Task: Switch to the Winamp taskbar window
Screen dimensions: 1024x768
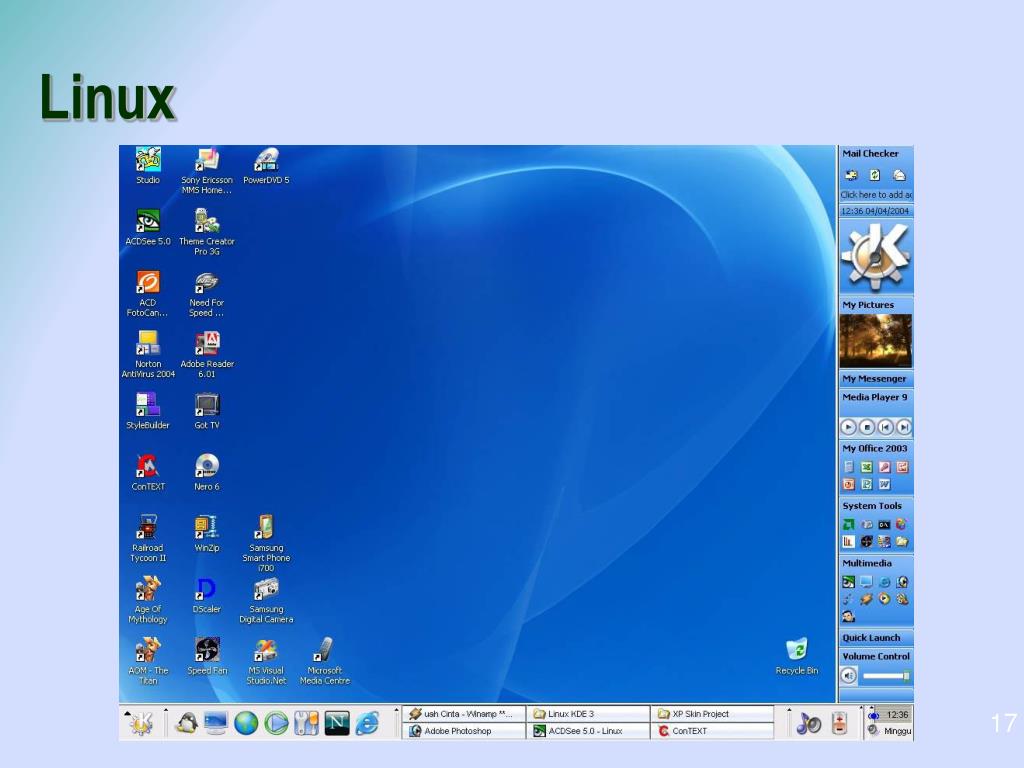Action: coord(464,714)
